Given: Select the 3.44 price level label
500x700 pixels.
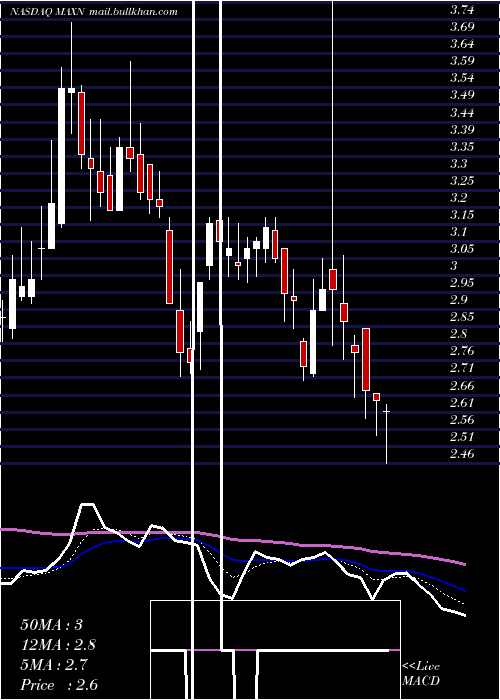Looking at the screenshot, I should [x=462, y=112].
